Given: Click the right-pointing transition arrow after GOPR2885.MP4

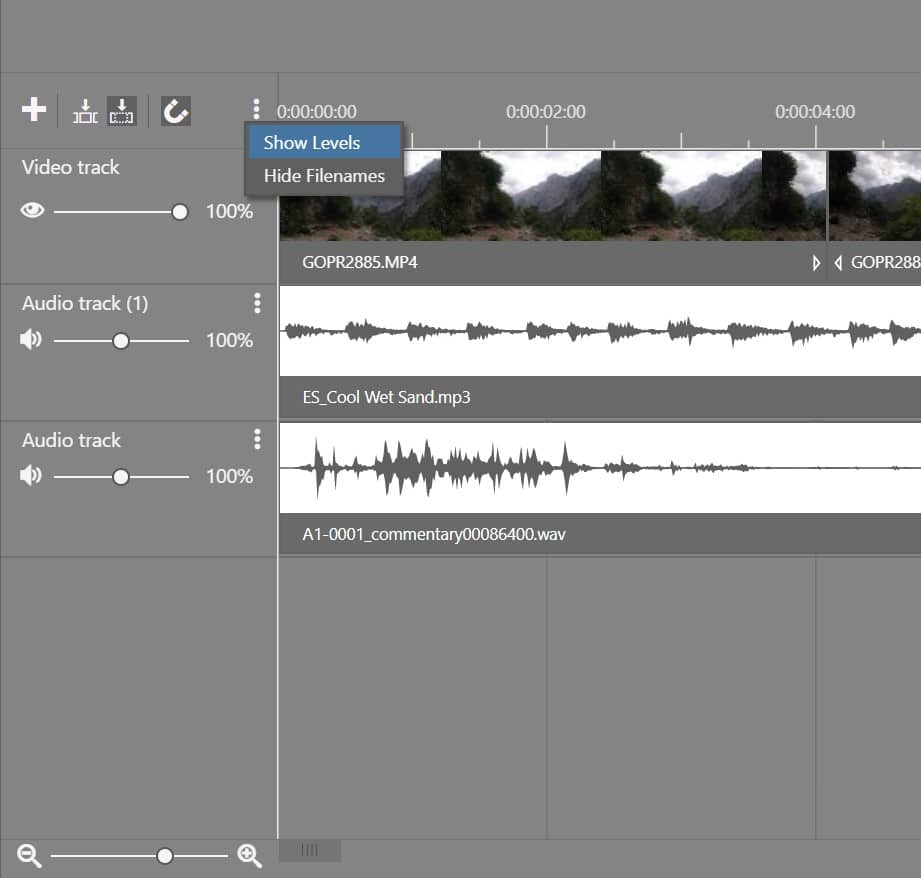Looking at the screenshot, I should [x=816, y=263].
